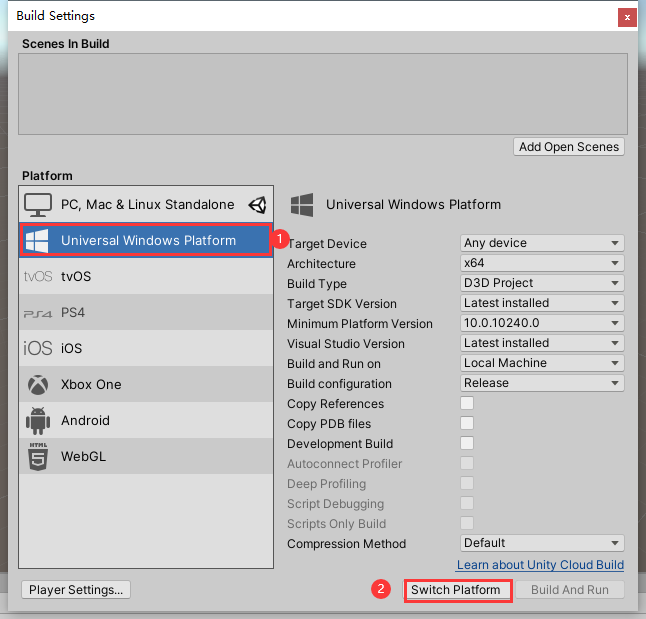646x619 pixels.
Task: Open the Build Type dropdown
Action: [542, 283]
